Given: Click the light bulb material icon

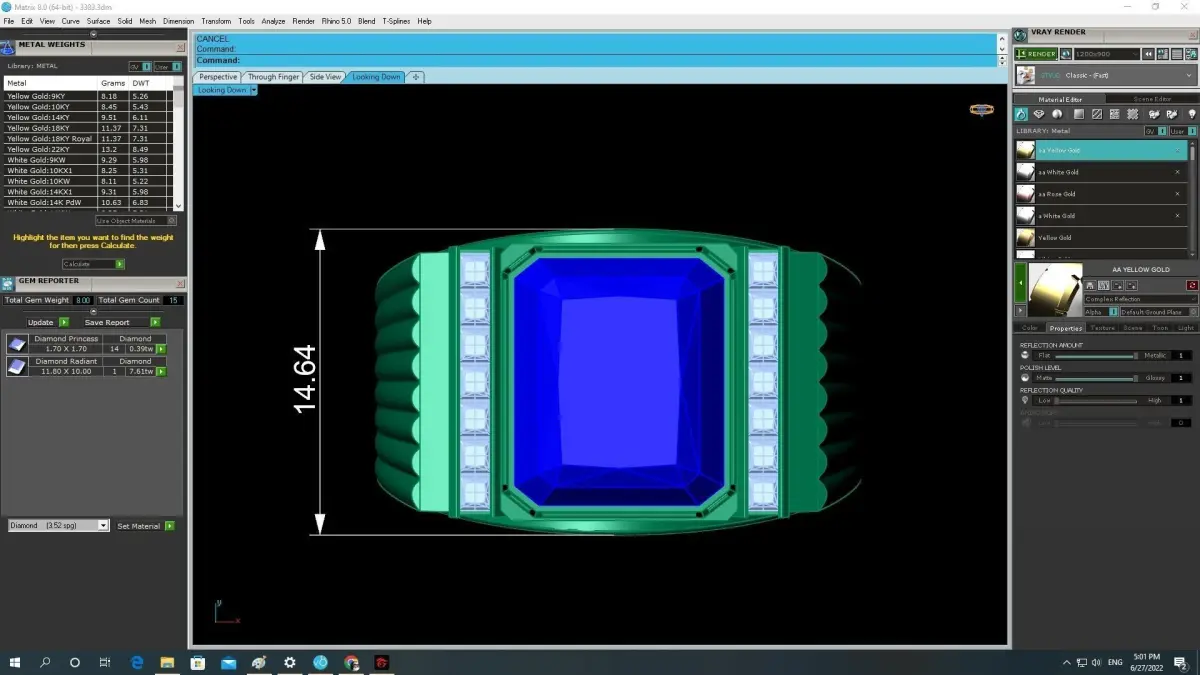Looking at the screenshot, I should click(1191, 115).
